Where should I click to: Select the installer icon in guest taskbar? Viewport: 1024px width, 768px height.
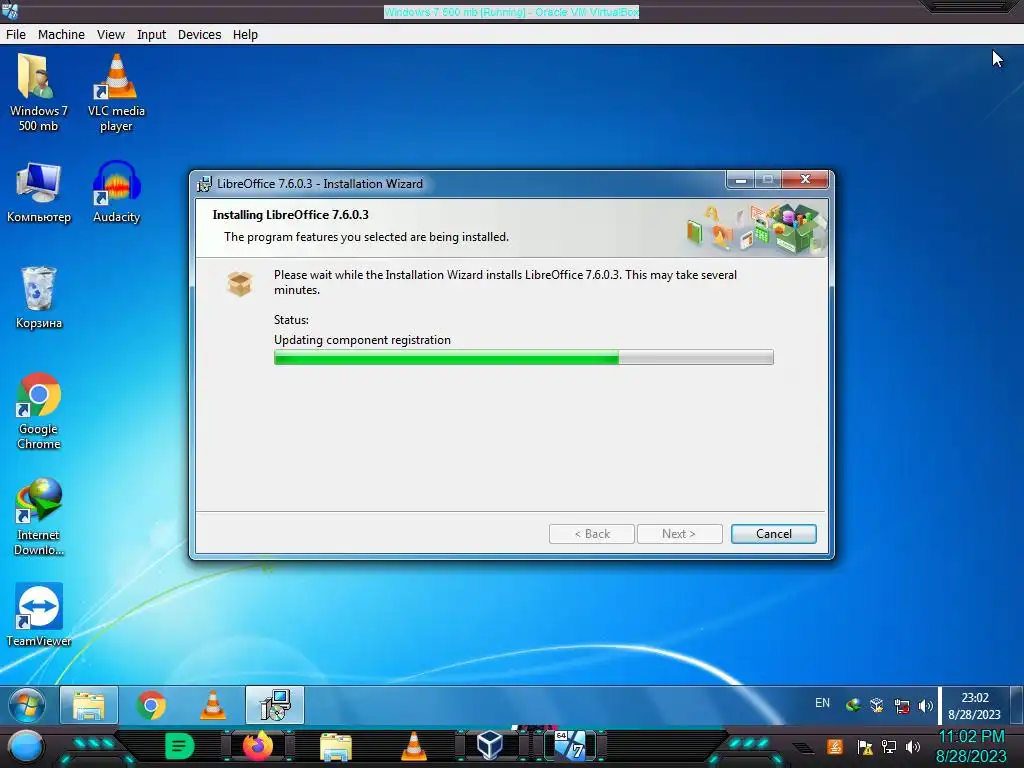tap(275, 705)
